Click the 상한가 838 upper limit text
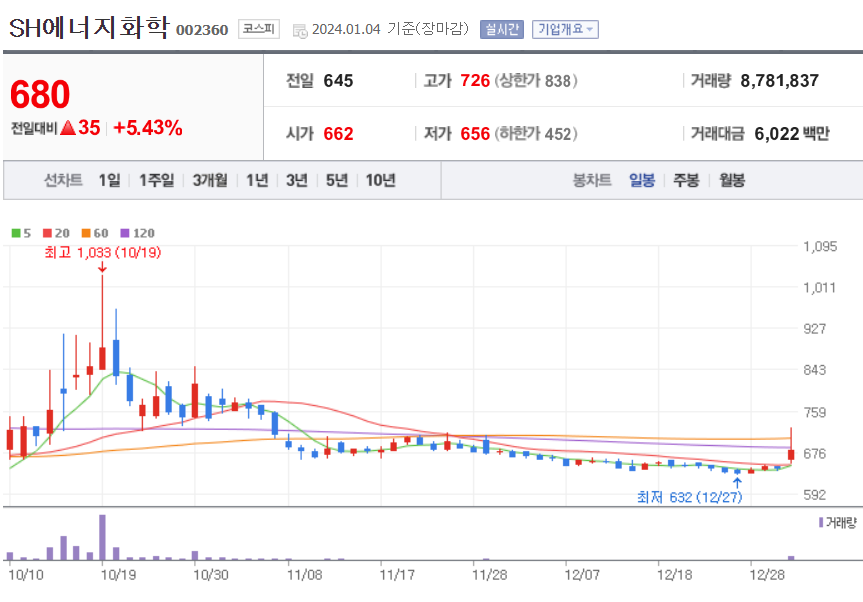This screenshot has width=863, height=602. pos(536,81)
